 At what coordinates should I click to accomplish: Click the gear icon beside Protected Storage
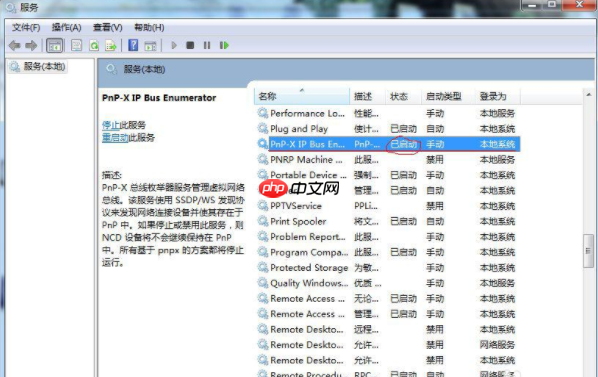point(263,268)
